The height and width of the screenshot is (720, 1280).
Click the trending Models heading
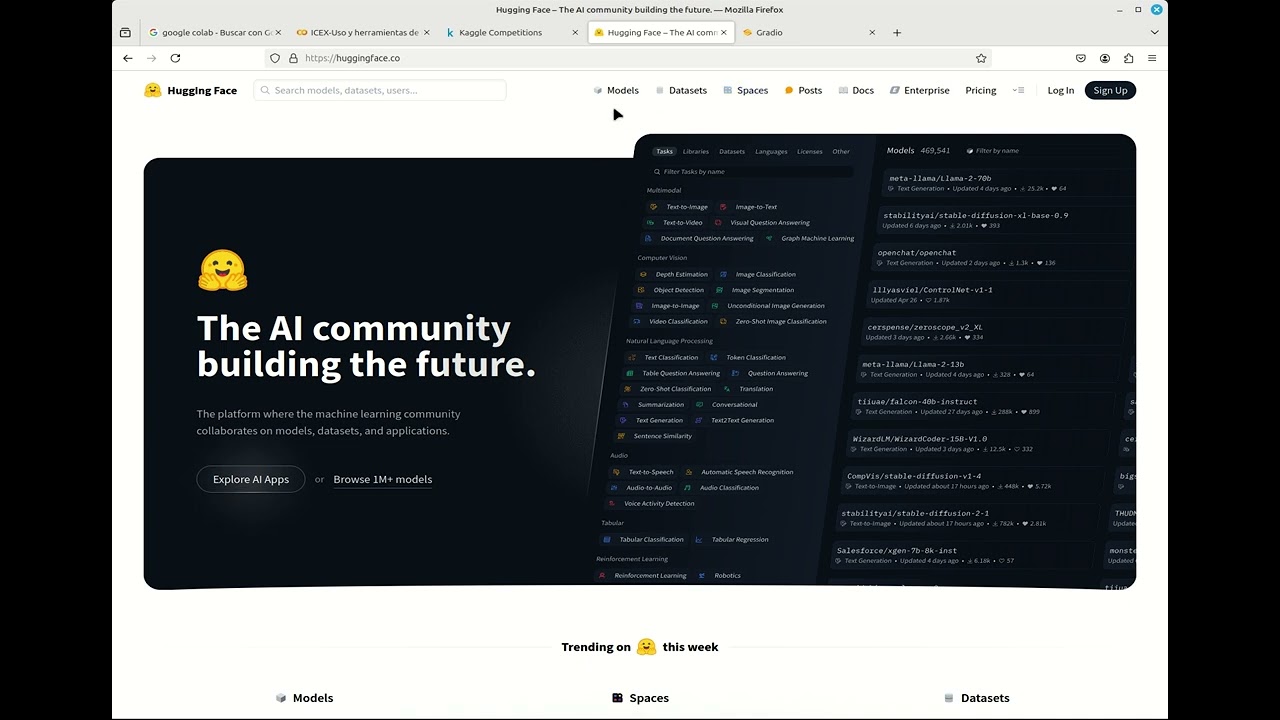point(313,698)
